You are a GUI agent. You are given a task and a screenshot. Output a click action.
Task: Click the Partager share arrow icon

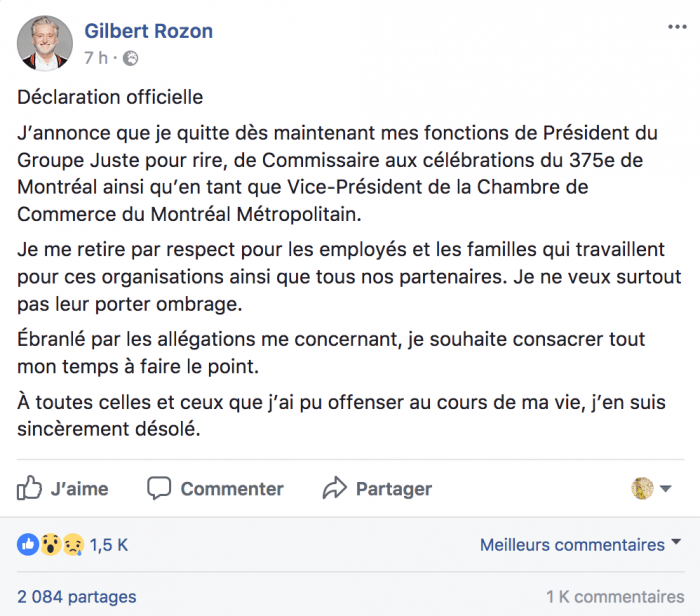334,488
